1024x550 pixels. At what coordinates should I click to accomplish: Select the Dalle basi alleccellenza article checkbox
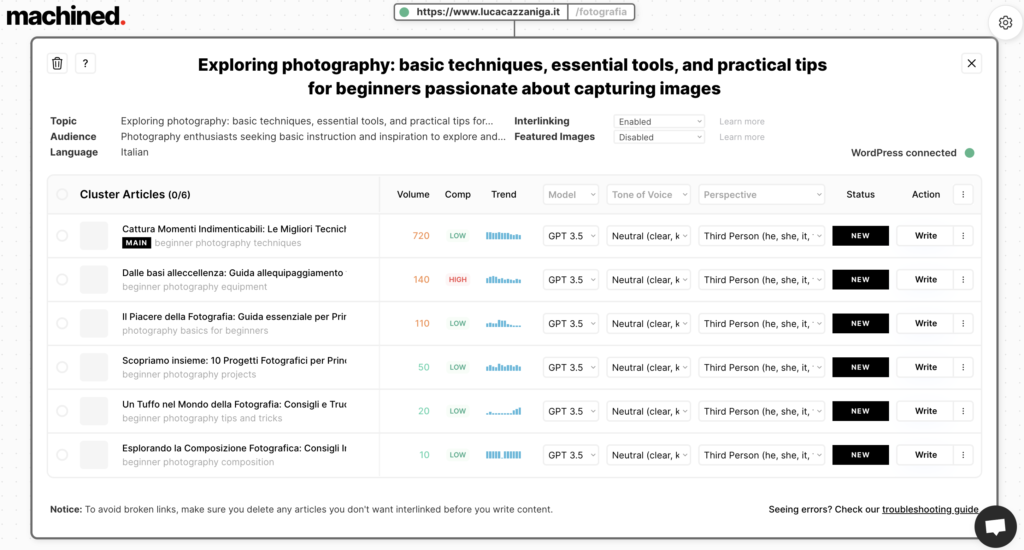(x=62, y=280)
